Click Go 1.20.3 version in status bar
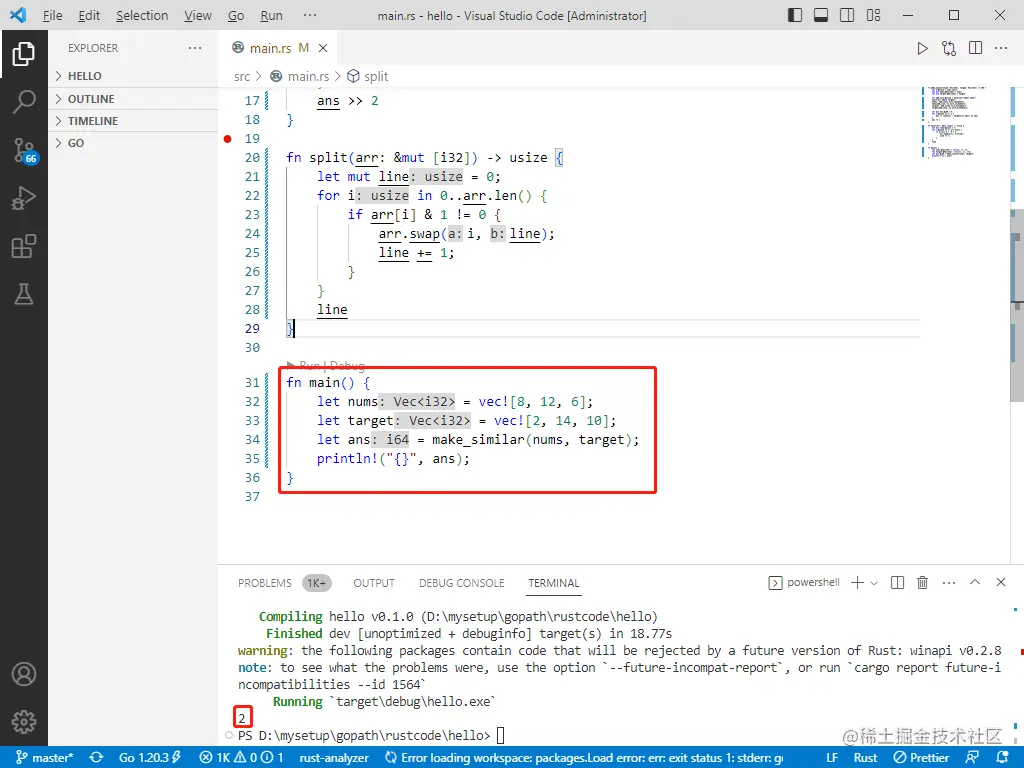 click(x=150, y=758)
